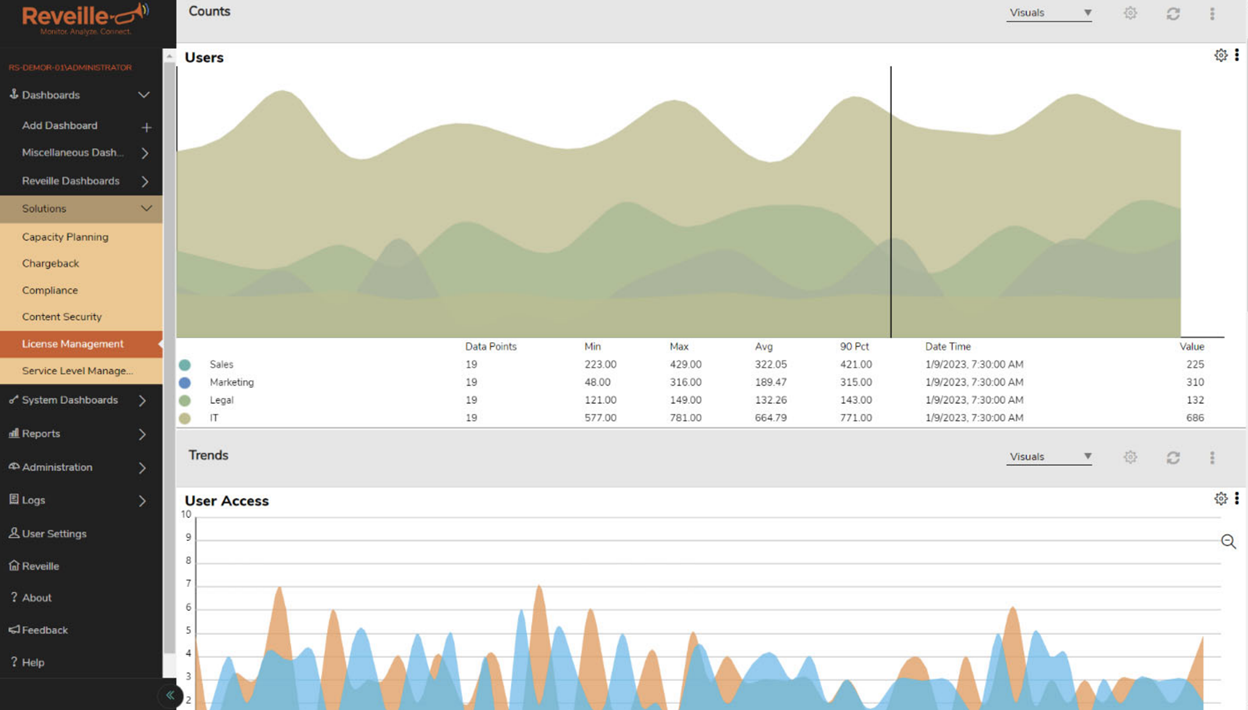
Task: Open User Access chart kebab menu
Action: tap(1237, 499)
